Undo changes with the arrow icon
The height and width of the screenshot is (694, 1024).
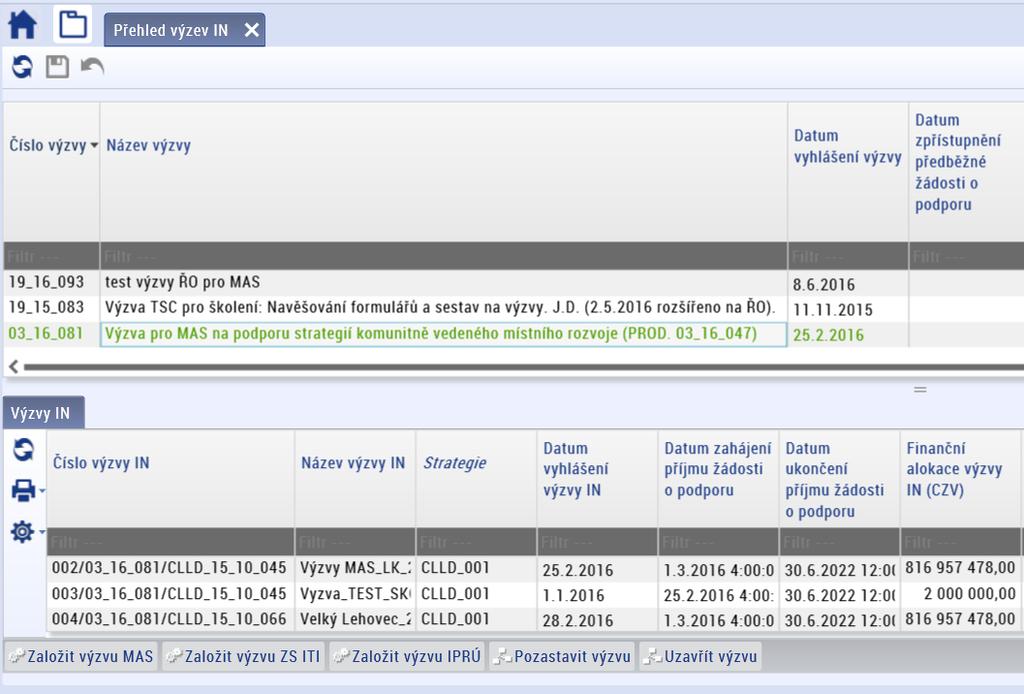click(92, 67)
